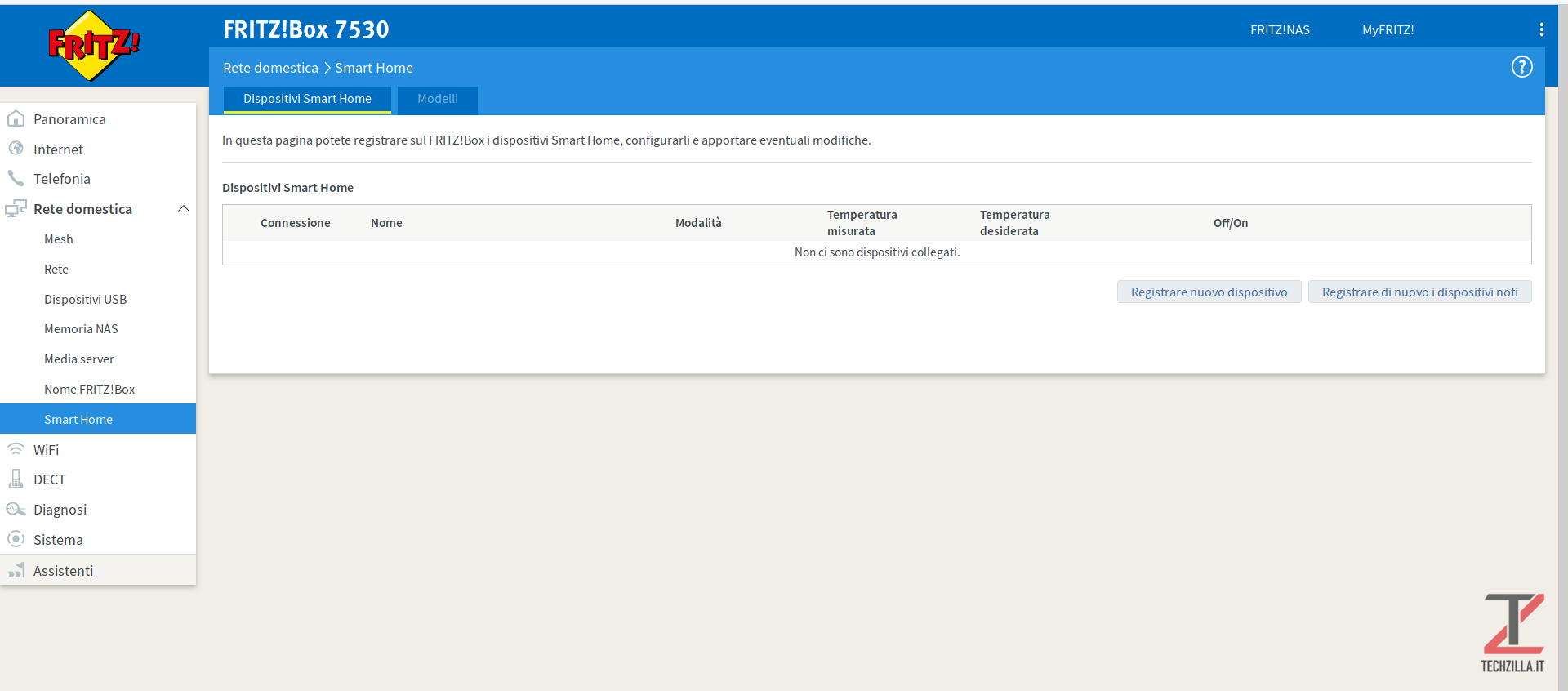Viewport: 1568px width, 691px height.
Task: Click the DECT handset icon
Action: [16, 479]
